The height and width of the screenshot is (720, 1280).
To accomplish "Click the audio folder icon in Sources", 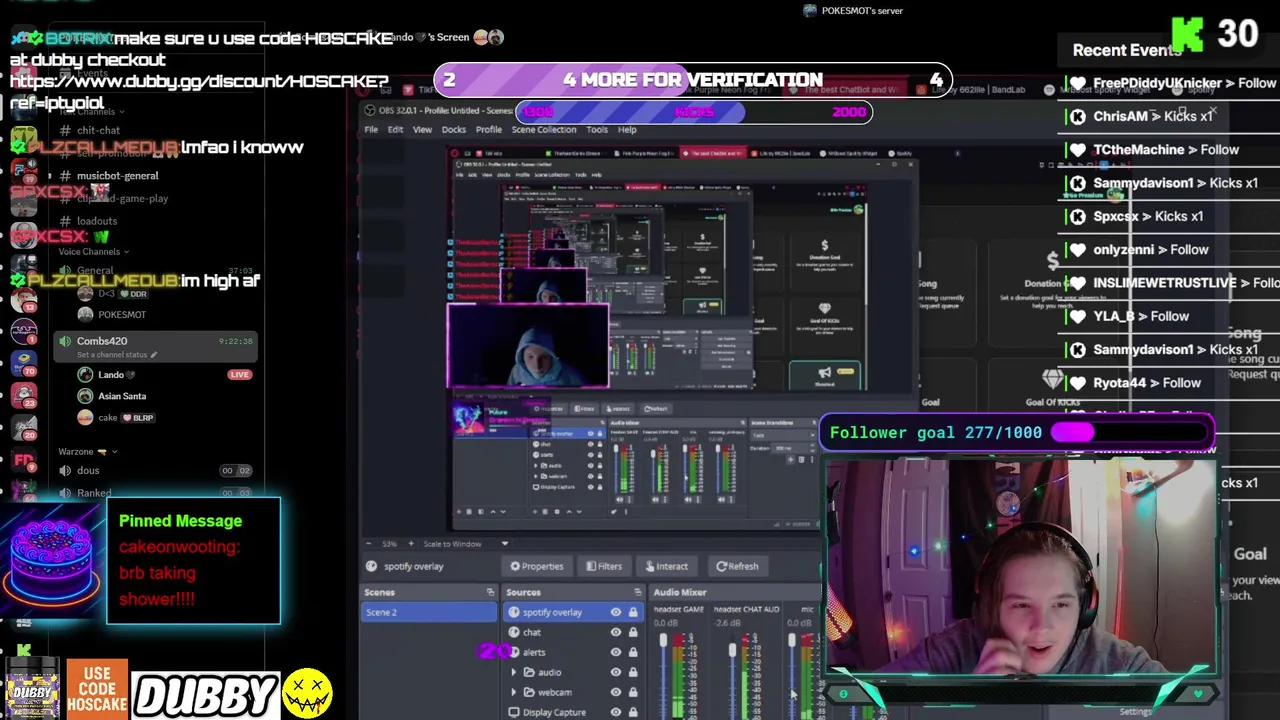I will point(529,672).
